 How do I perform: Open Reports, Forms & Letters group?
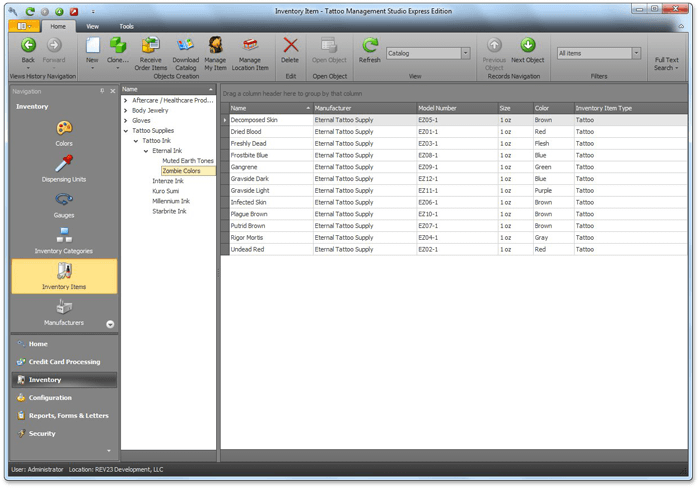tap(68, 415)
